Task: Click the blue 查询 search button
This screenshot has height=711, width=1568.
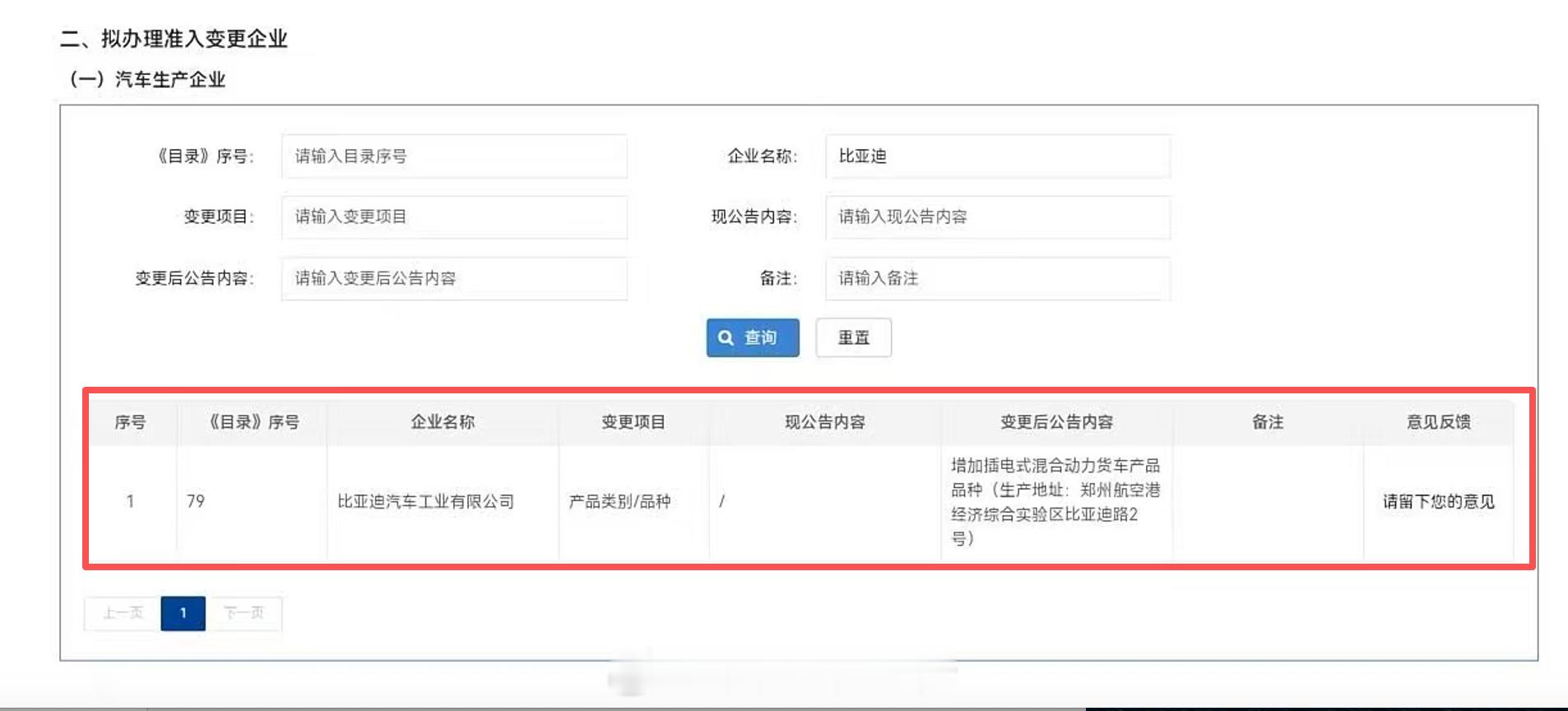Action: coord(753,337)
